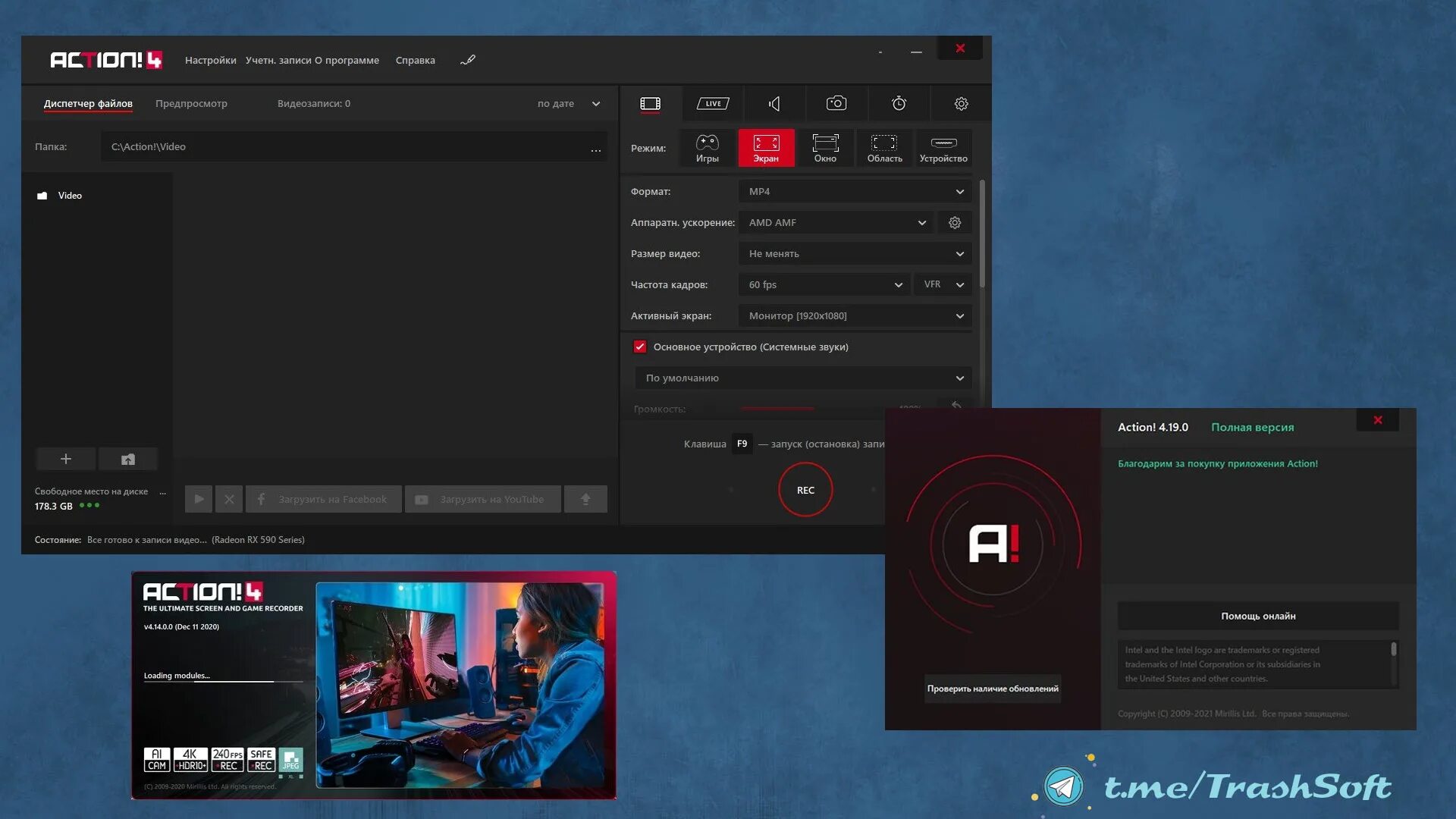This screenshot has height=819, width=1456.
Task: Select Экран (Screen) recording mode
Action: pos(766,147)
